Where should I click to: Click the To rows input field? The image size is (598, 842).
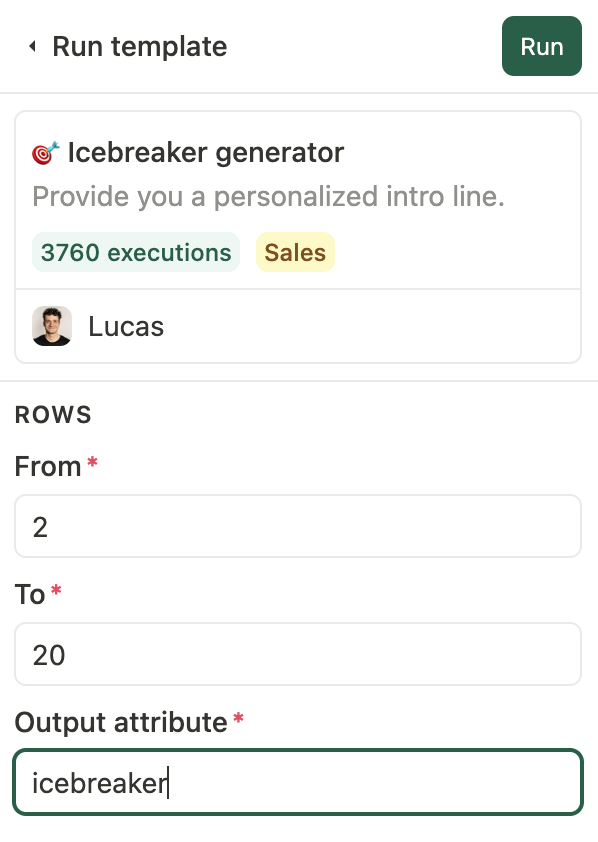pos(298,654)
